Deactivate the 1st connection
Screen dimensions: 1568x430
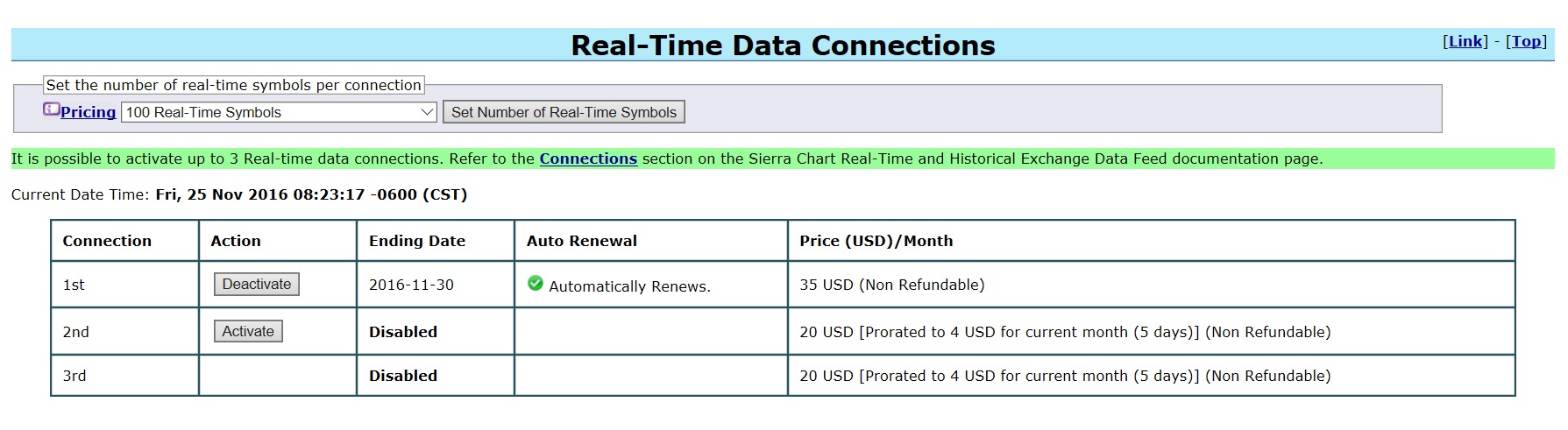pos(257,284)
